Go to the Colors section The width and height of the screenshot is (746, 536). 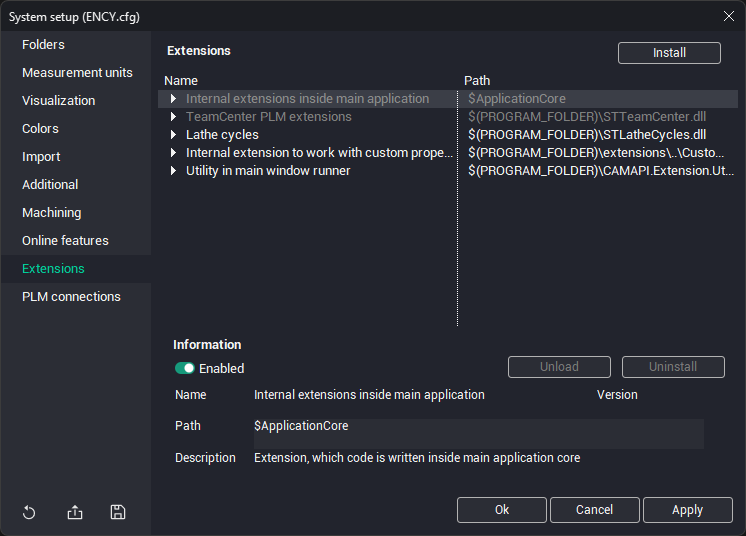(40, 129)
